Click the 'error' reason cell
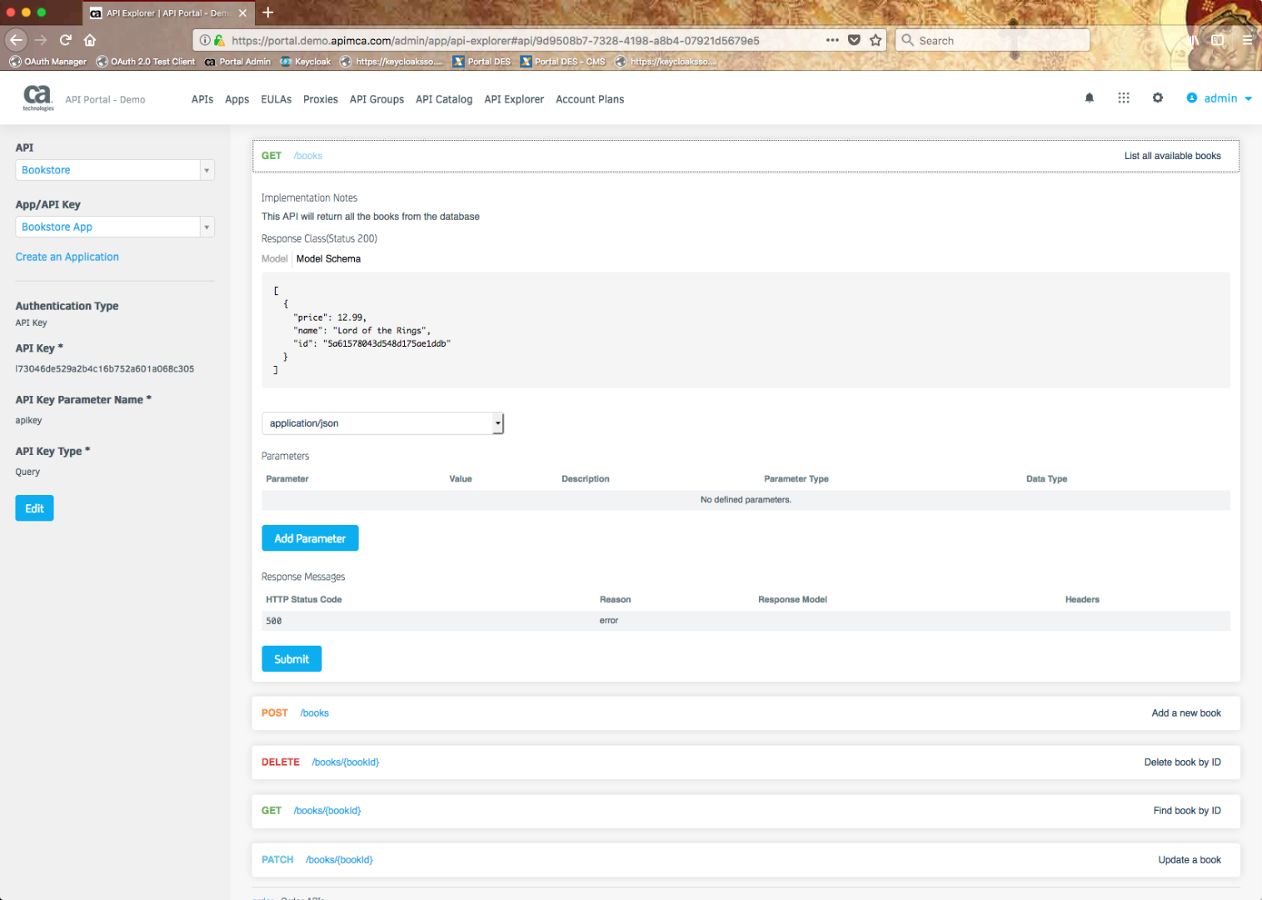The height and width of the screenshot is (900, 1262). coord(609,621)
